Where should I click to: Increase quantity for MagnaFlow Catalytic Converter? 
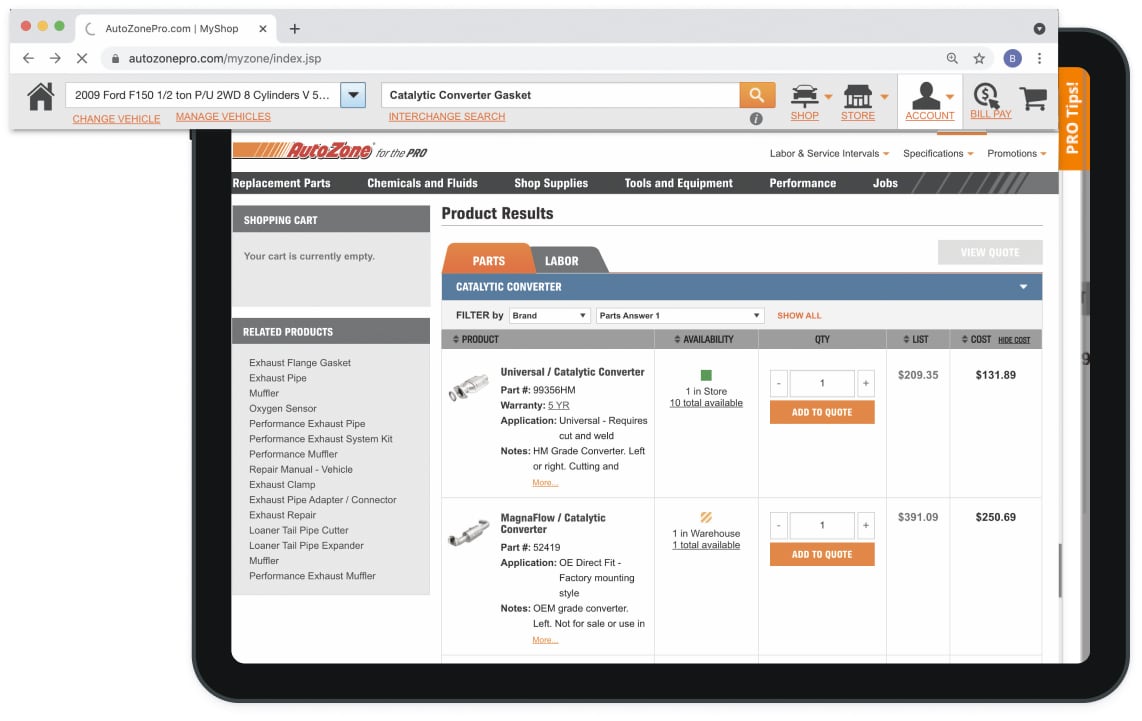coord(866,525)
